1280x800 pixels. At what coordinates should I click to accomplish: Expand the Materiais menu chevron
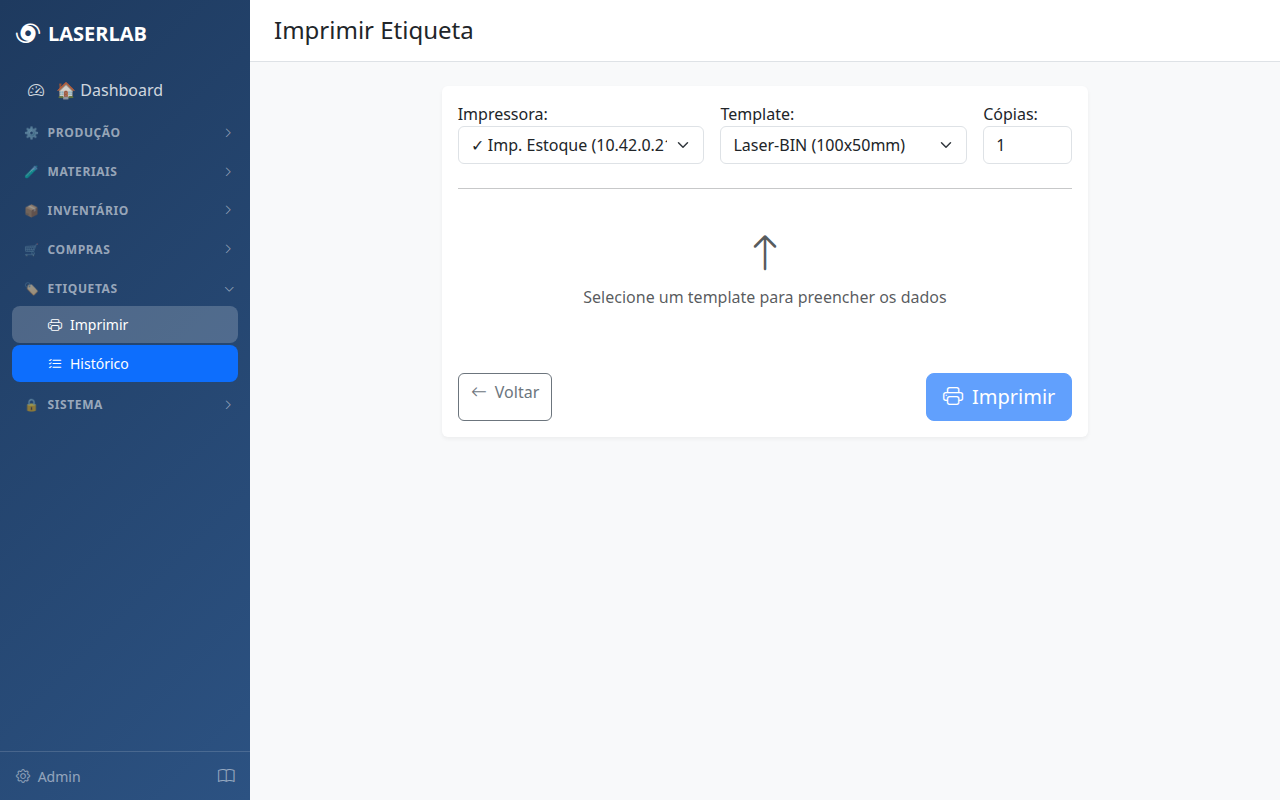click(228, 172)
